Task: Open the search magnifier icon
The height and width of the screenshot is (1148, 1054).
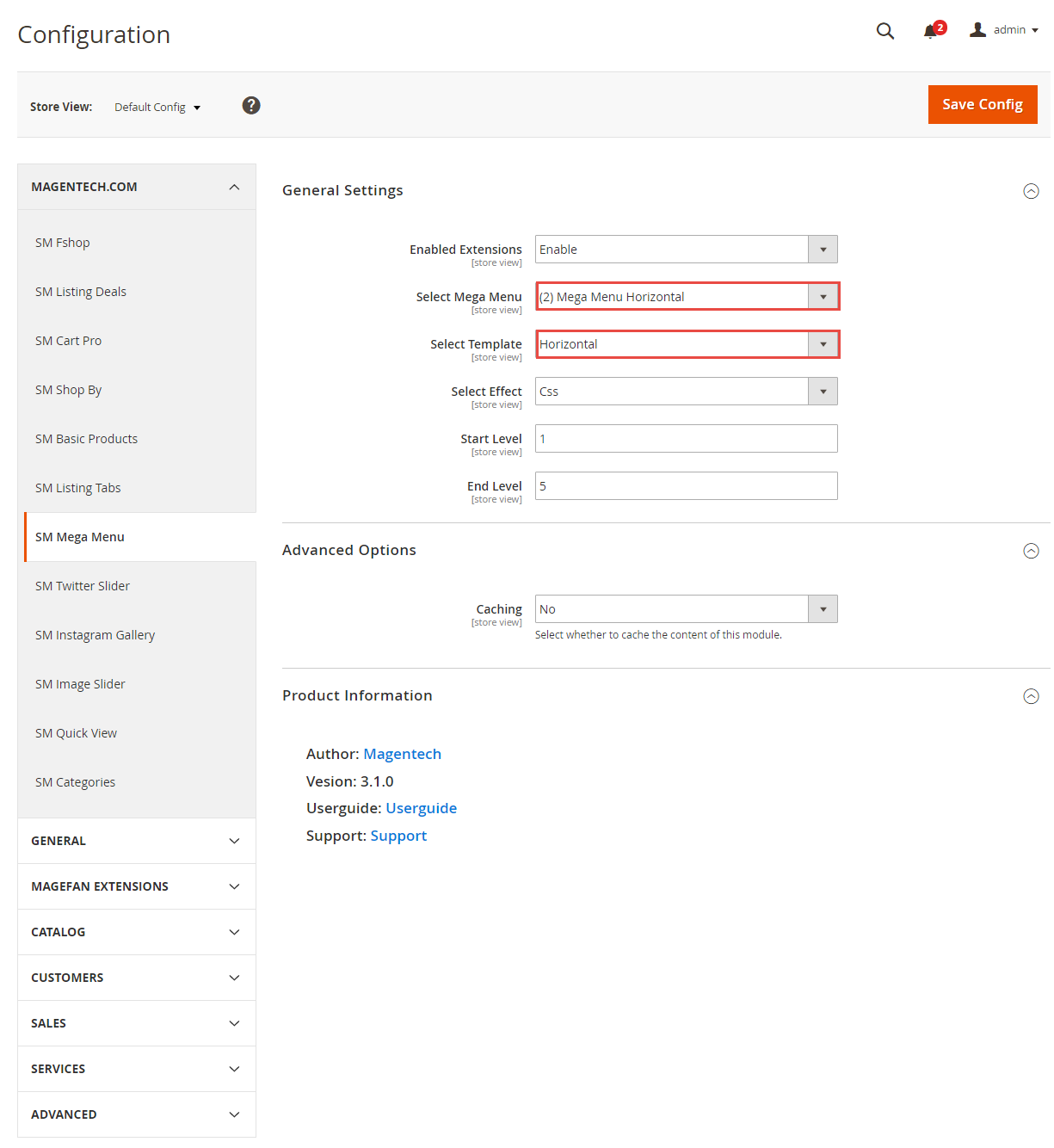Action: pos(885,31)
